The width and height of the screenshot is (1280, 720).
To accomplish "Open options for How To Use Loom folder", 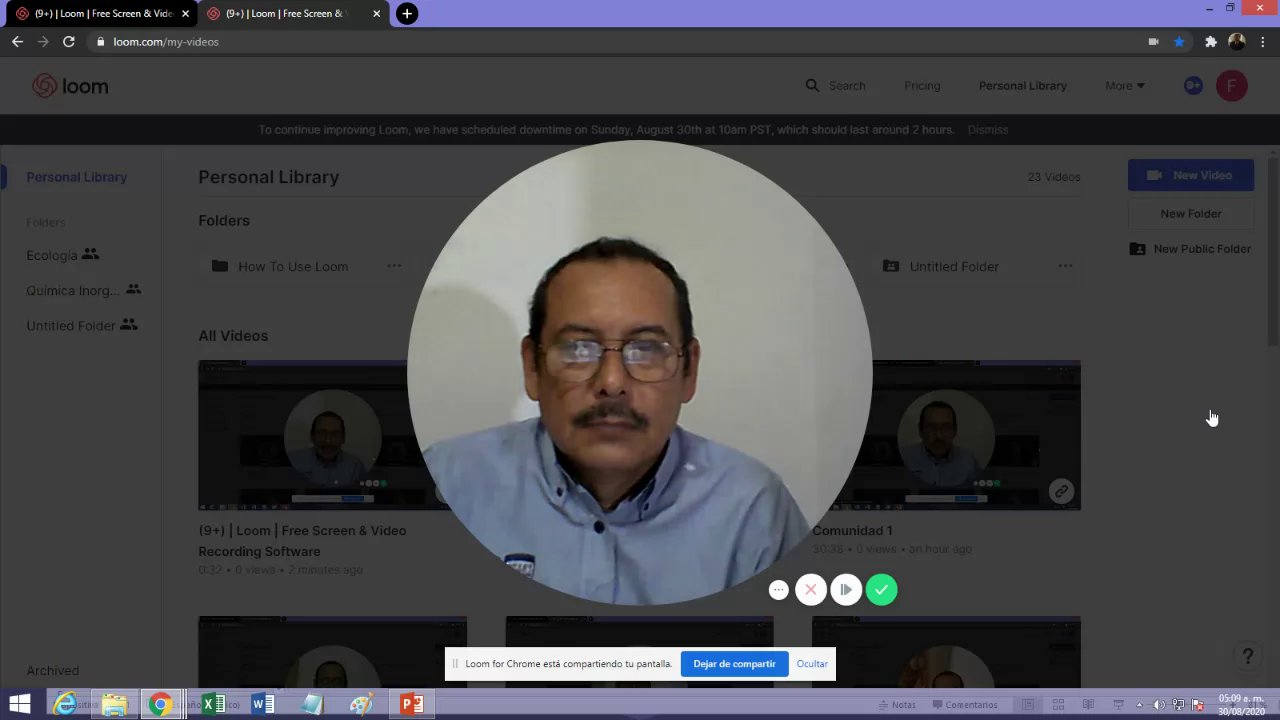I will (x=394, y=266).
